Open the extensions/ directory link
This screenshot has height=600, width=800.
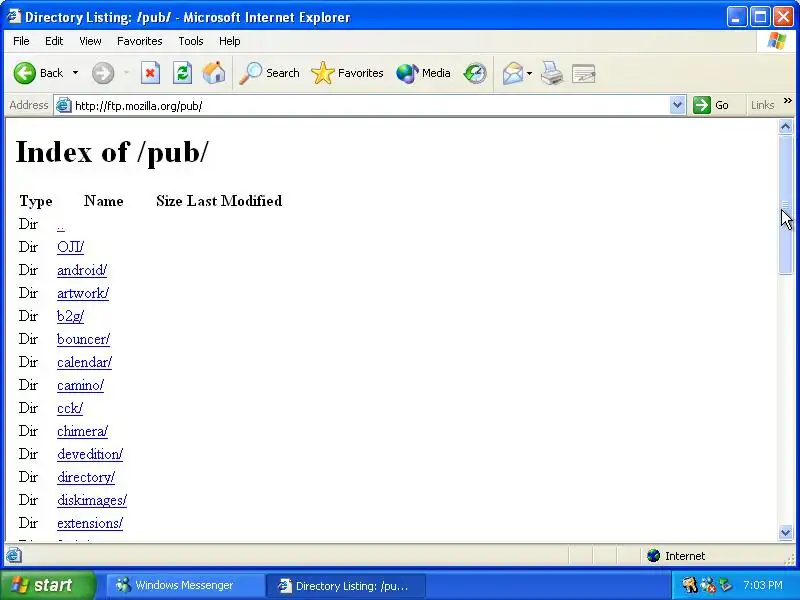(90, 523)
